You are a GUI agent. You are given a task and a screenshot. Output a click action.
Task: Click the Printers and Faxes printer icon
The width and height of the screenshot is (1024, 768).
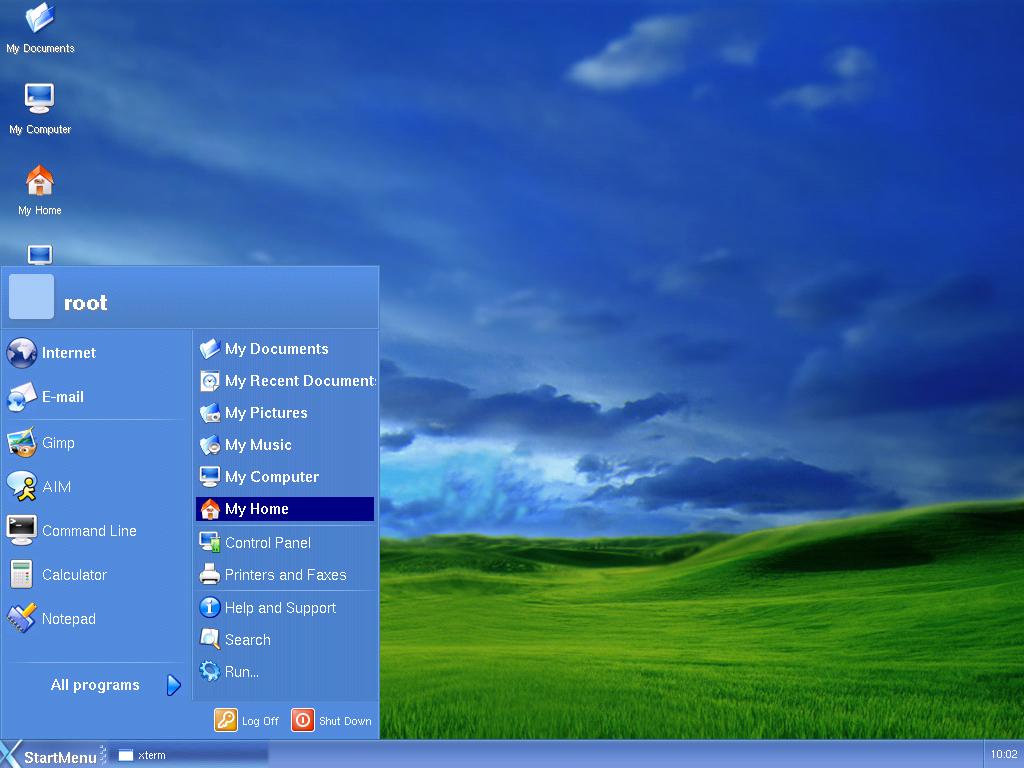pos(210,574)
